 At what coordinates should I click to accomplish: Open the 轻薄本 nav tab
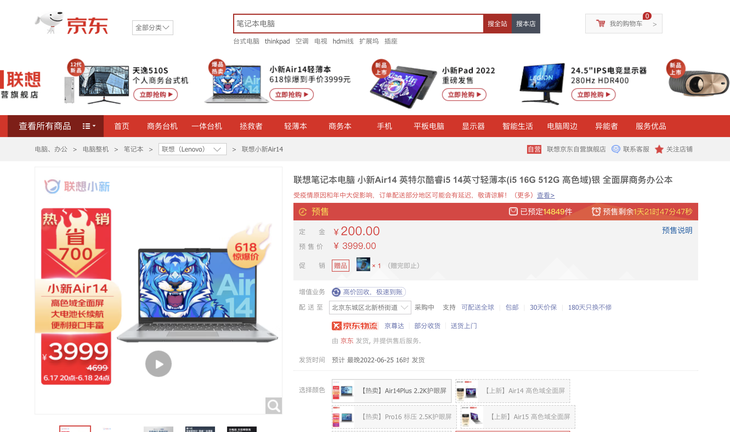[296, 126]
